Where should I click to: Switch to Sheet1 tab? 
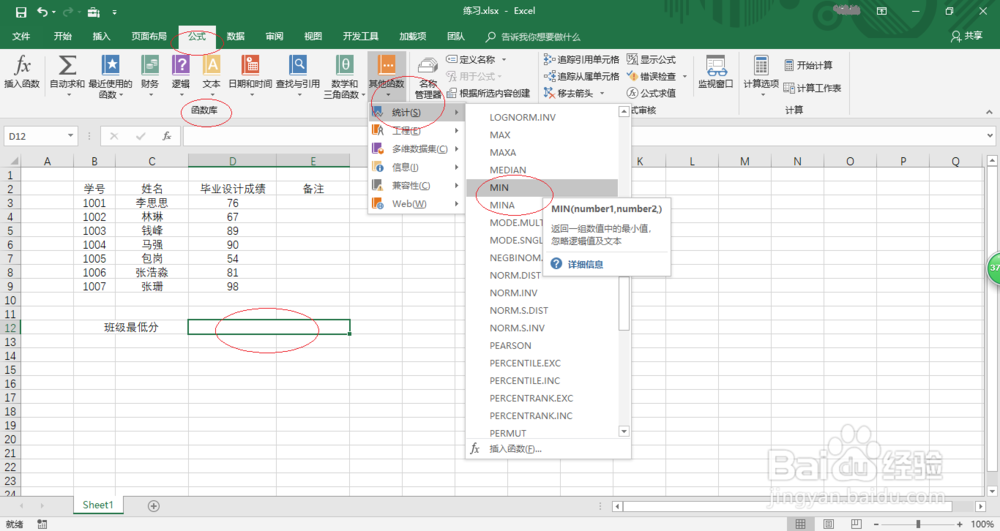98,505
